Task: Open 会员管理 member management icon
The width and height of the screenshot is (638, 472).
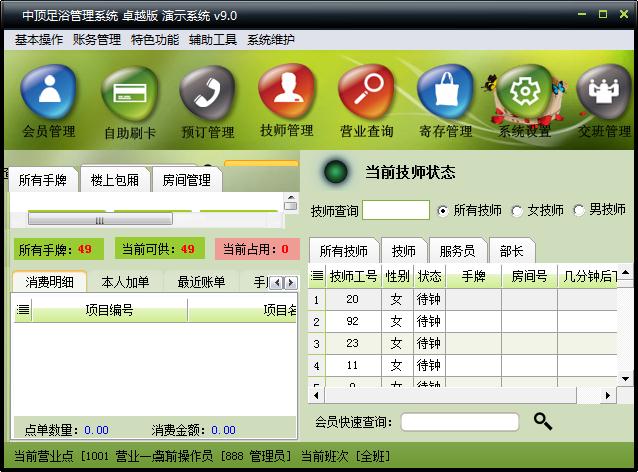Action: pyautogui.click(x=48, y=92)
